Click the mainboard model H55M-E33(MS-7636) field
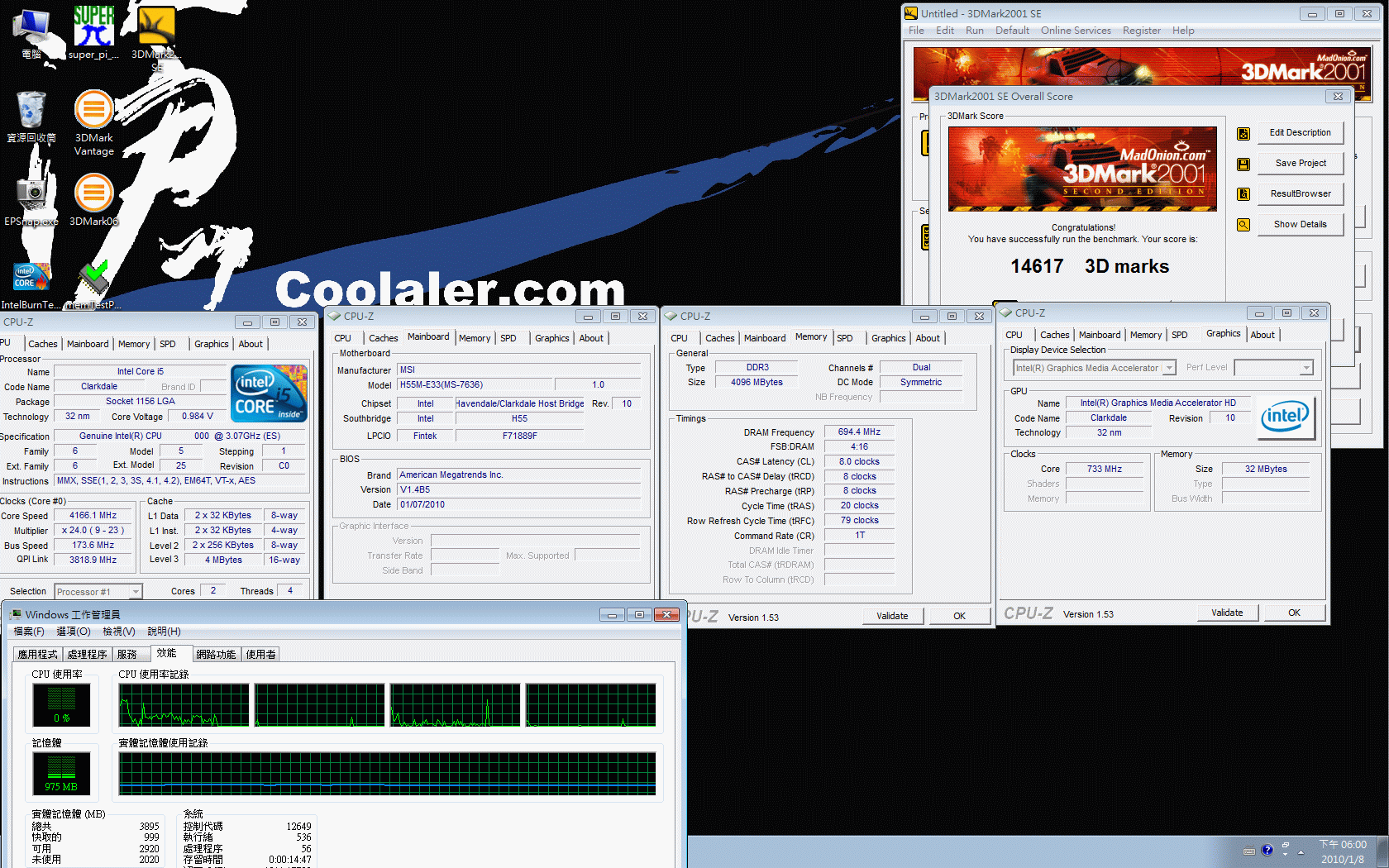 475,385
